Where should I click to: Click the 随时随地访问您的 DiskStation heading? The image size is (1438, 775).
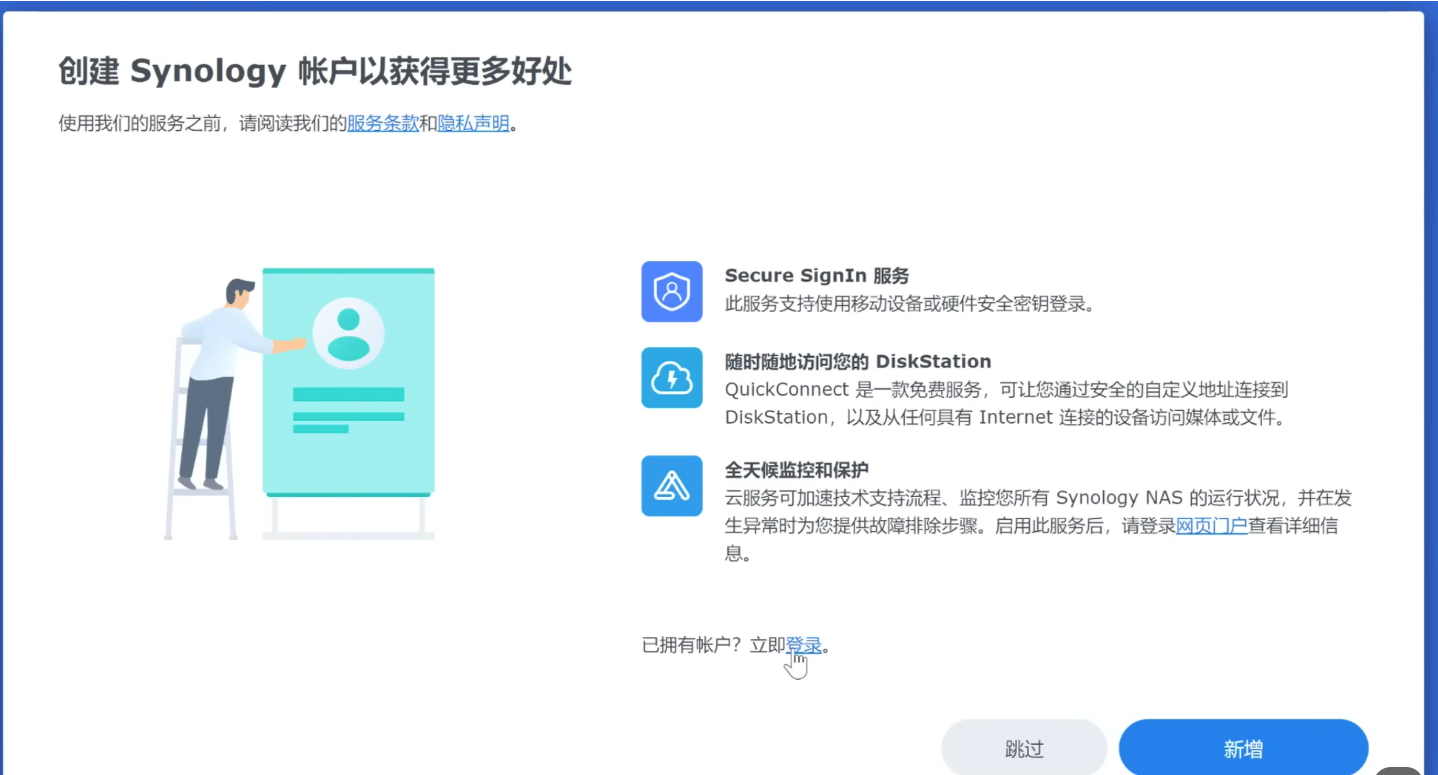pyautogui.click(x=857, y=362)
